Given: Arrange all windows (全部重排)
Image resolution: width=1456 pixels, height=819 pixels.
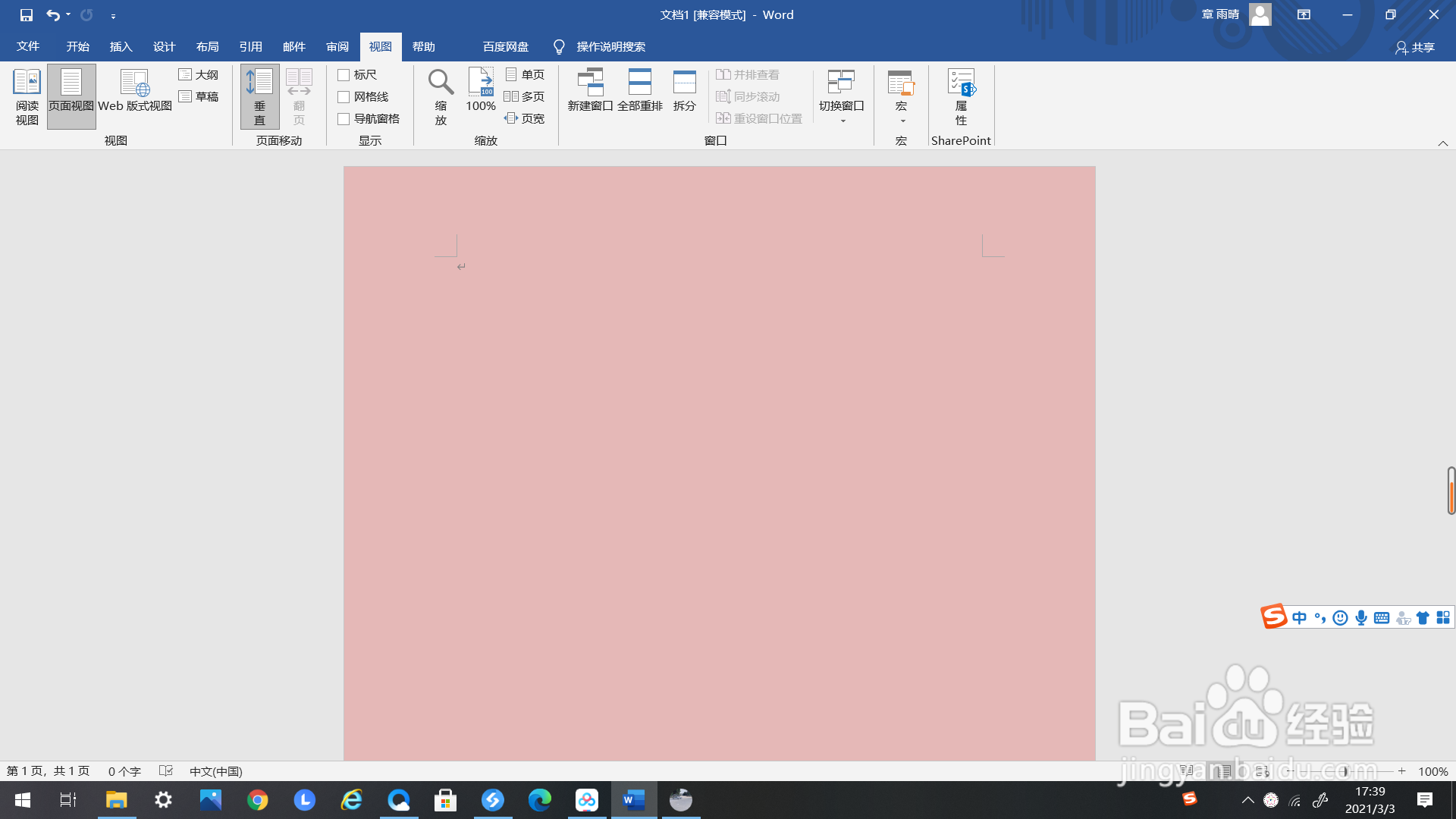Looking at the screenshot, I should tap(639, 92).
